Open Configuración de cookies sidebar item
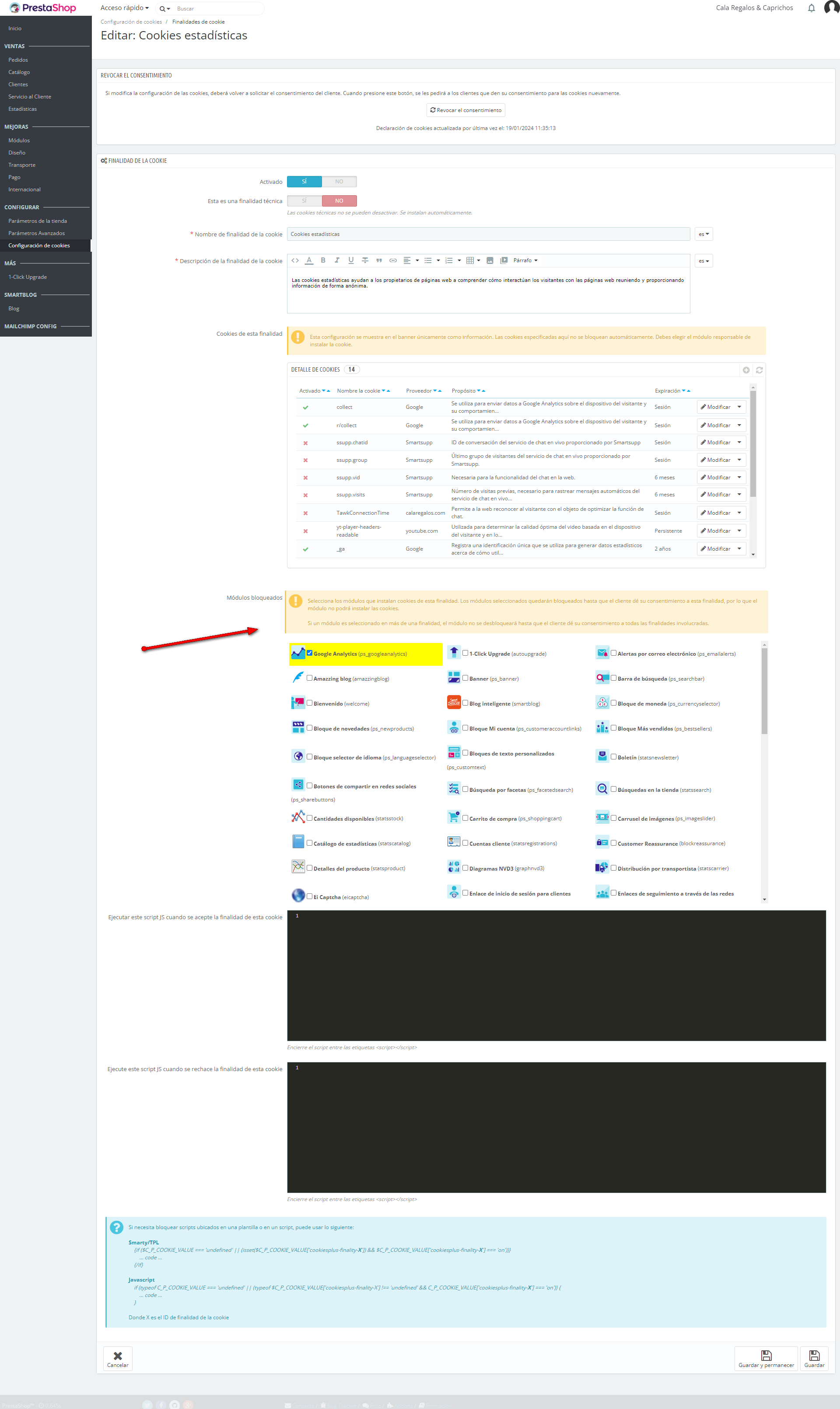The height and width of the screenshot is (1409, 840). tap(39, 246)
